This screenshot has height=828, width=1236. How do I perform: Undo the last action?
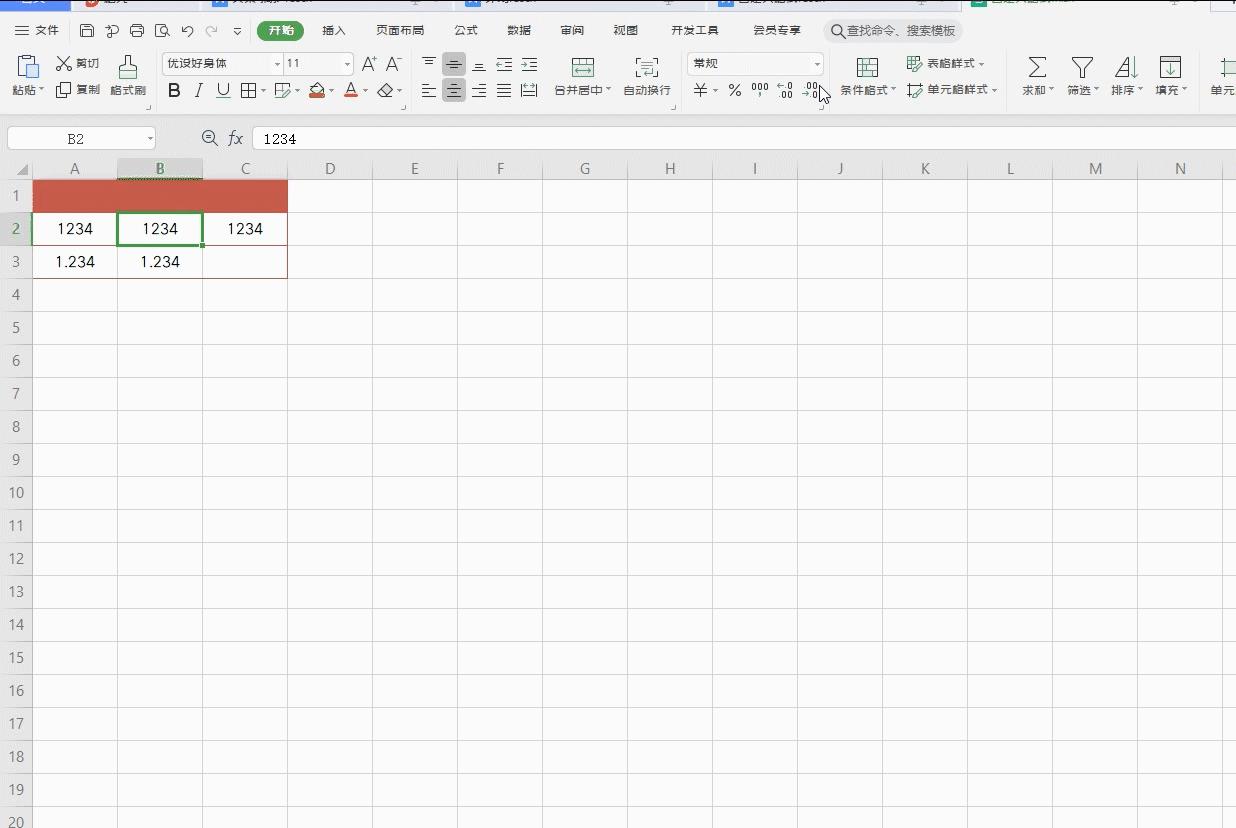pyautogui.click(x=187, y=31)
